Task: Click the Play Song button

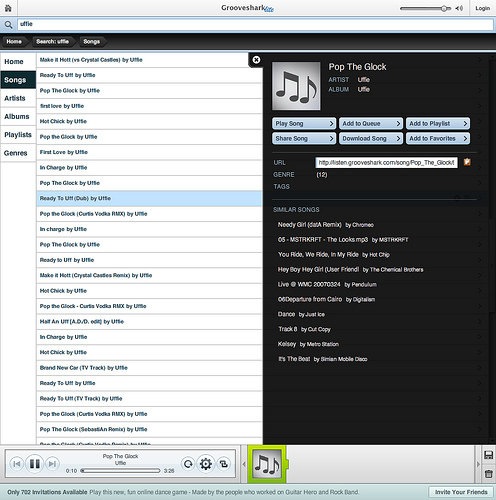Action: click(304, 124)
